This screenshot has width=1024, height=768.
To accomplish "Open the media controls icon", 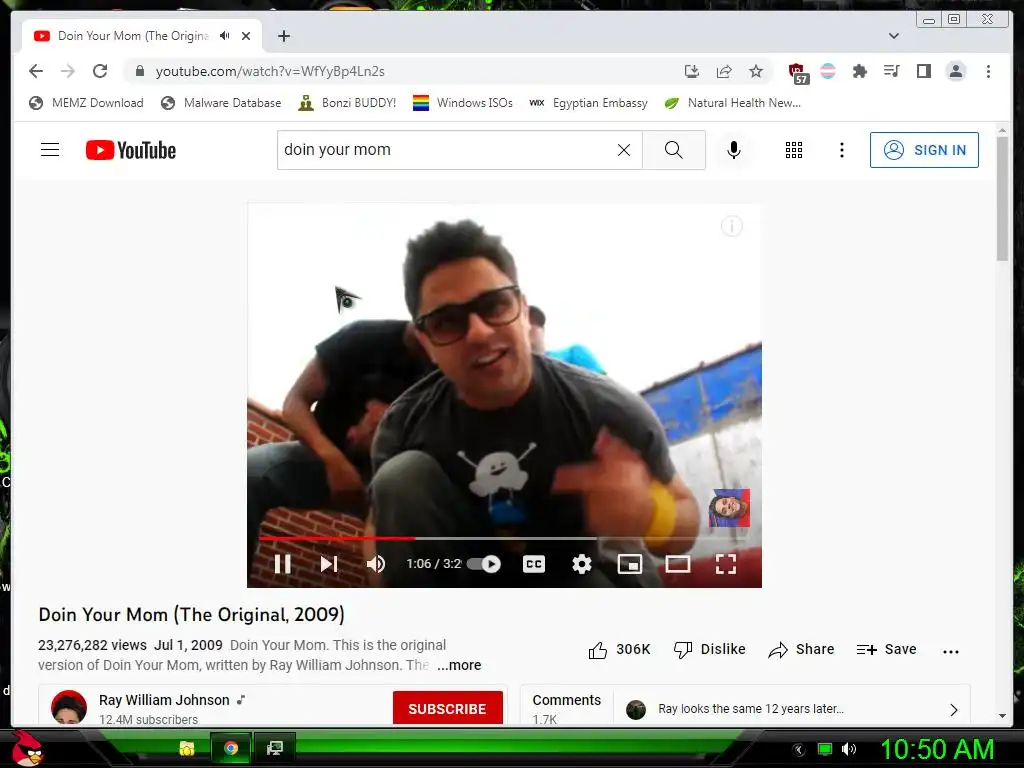I will [x=891, y=71].
